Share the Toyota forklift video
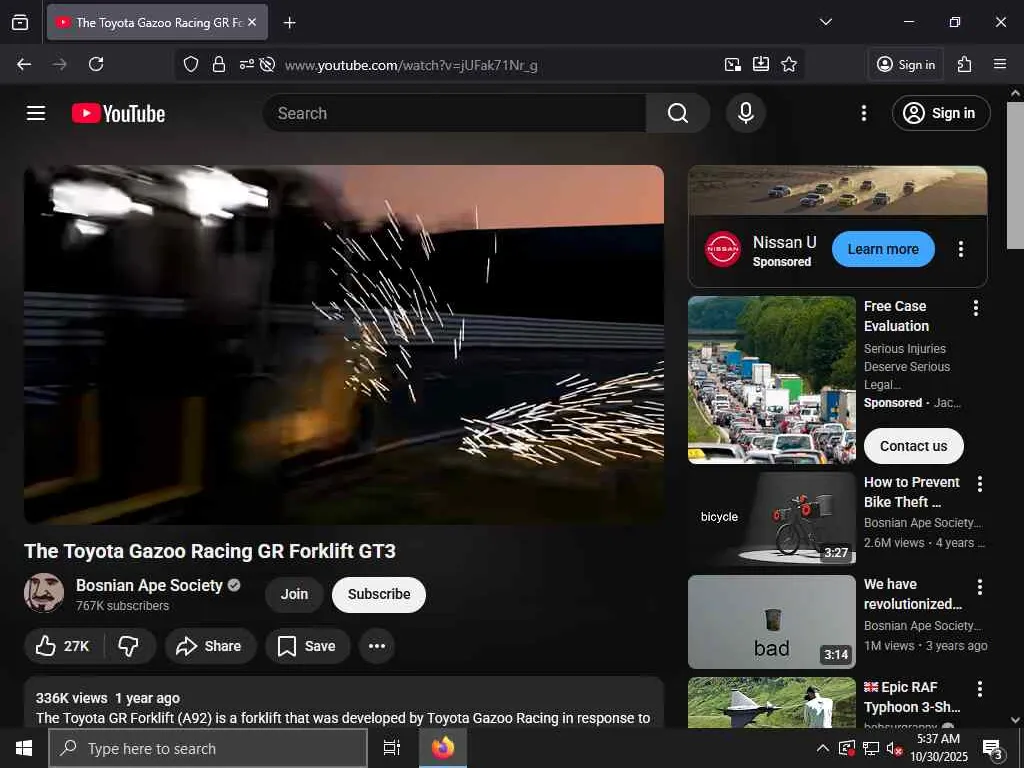 (x=210, y=646)
